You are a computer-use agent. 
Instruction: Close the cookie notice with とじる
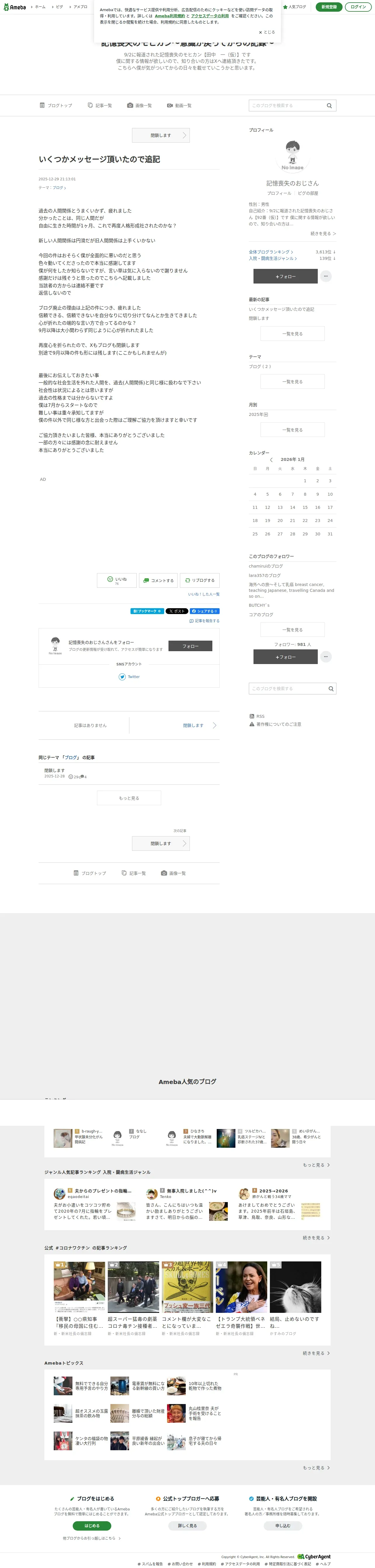point(267,32)
